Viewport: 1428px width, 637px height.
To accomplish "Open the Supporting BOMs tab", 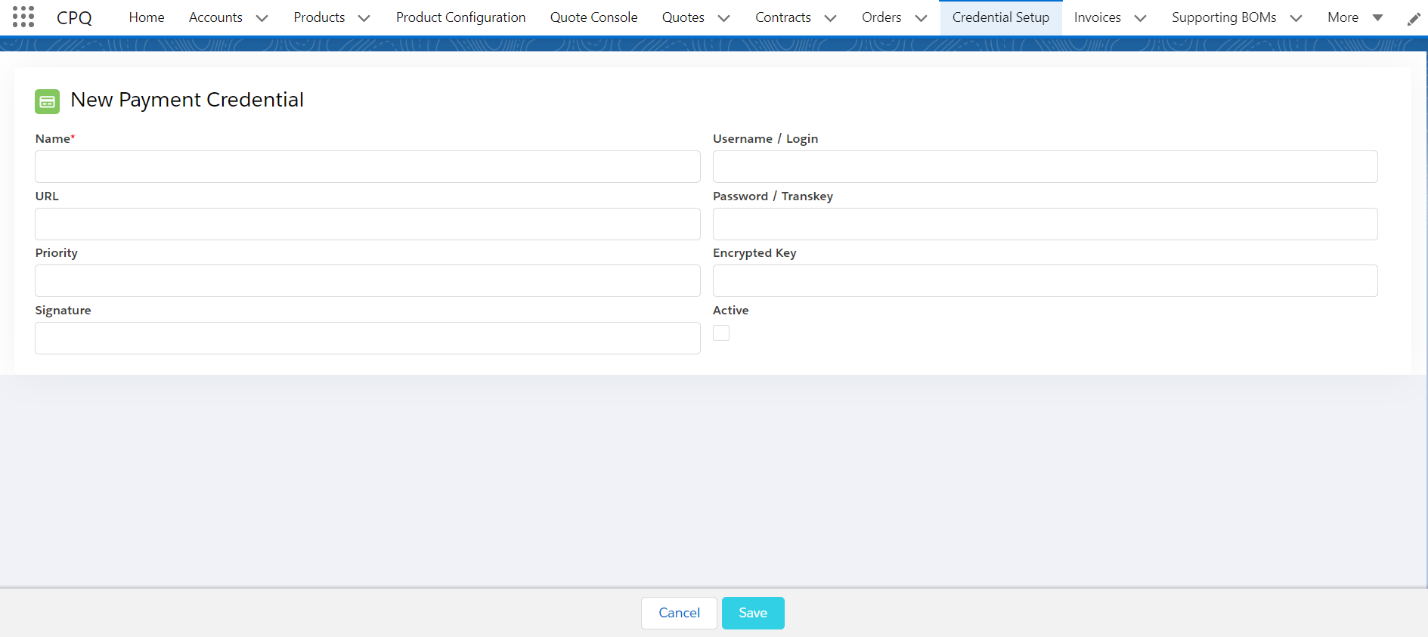I will click(x=1222, y=17).
